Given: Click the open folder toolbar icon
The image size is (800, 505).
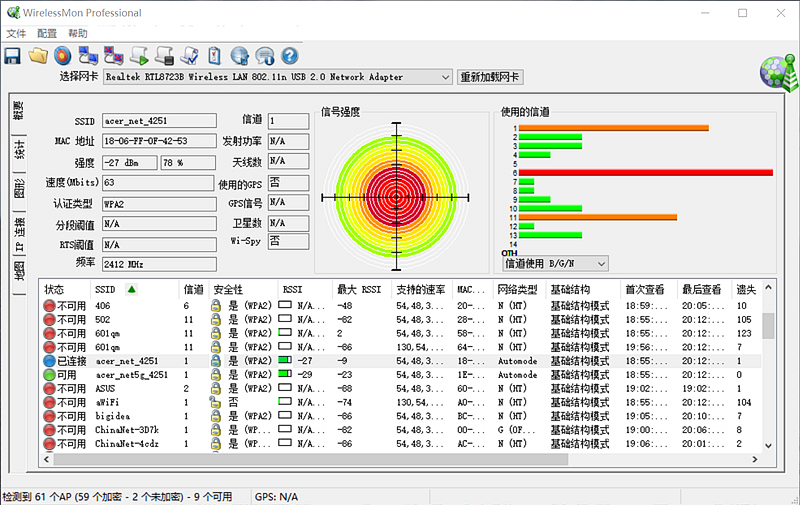Looking at the screenshot, I should pos(39,55).
